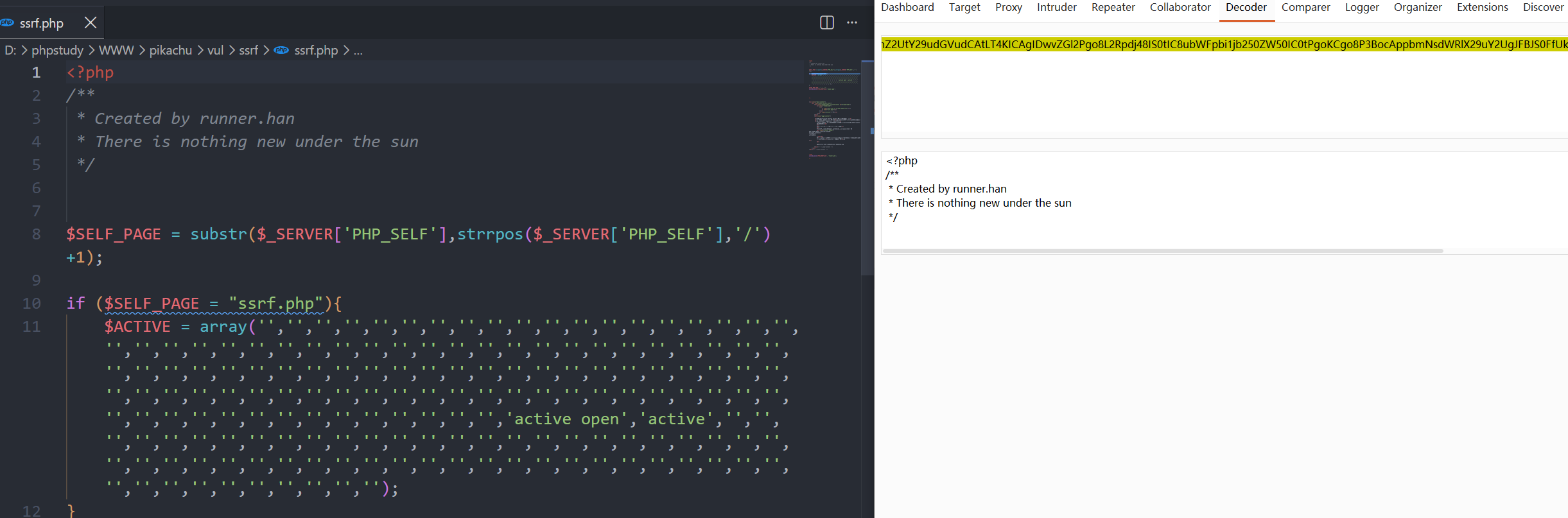Expand the breadcrumb ellipsis symbol list
Image resolution: width=1568 pixels, height=518 pixels.
(358, 50)
